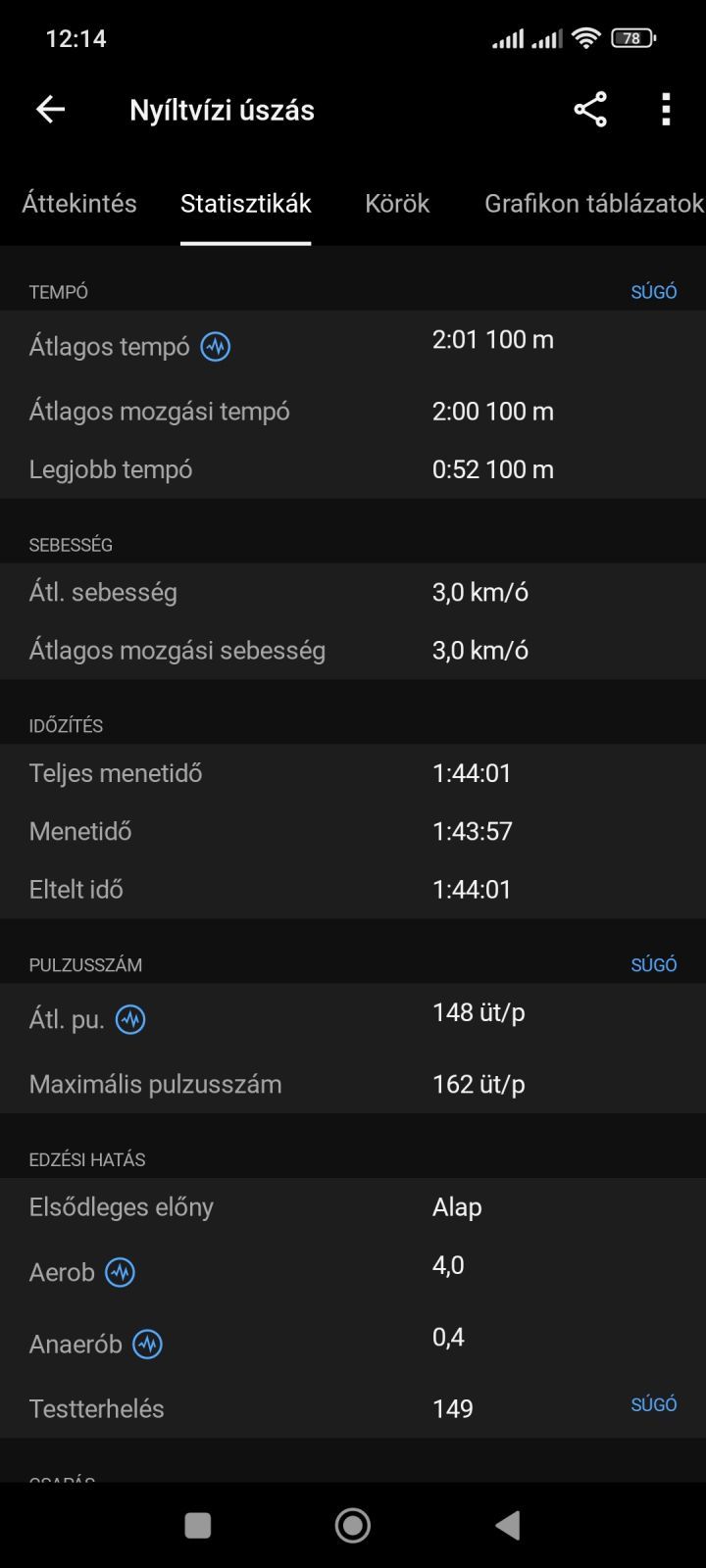Open the three-dot overflow menu
This screenshot has height=1568, width=706.
coord(666,110)
